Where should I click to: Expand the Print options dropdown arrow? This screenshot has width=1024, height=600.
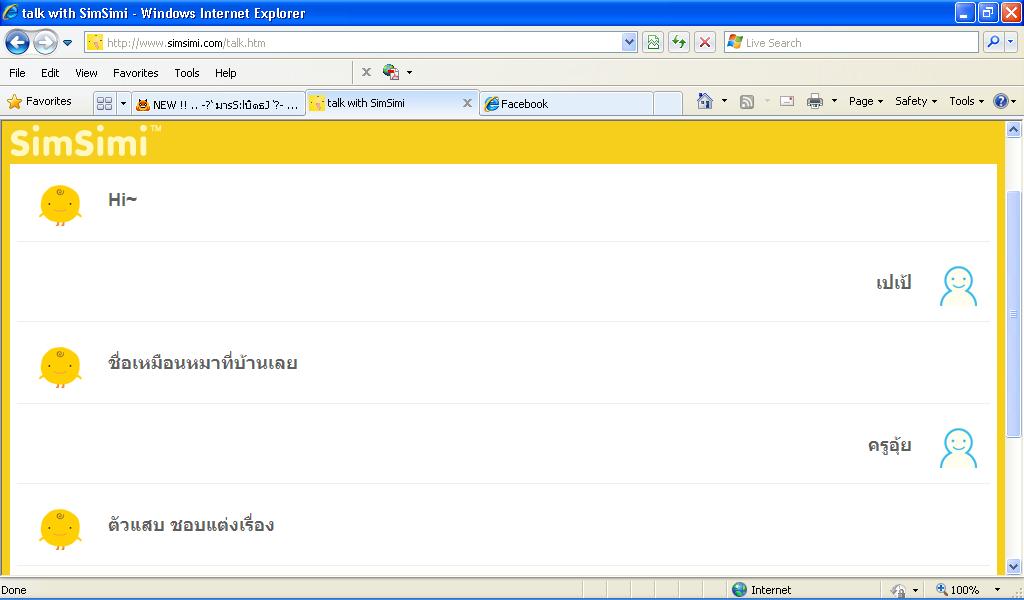pos(834,101)
